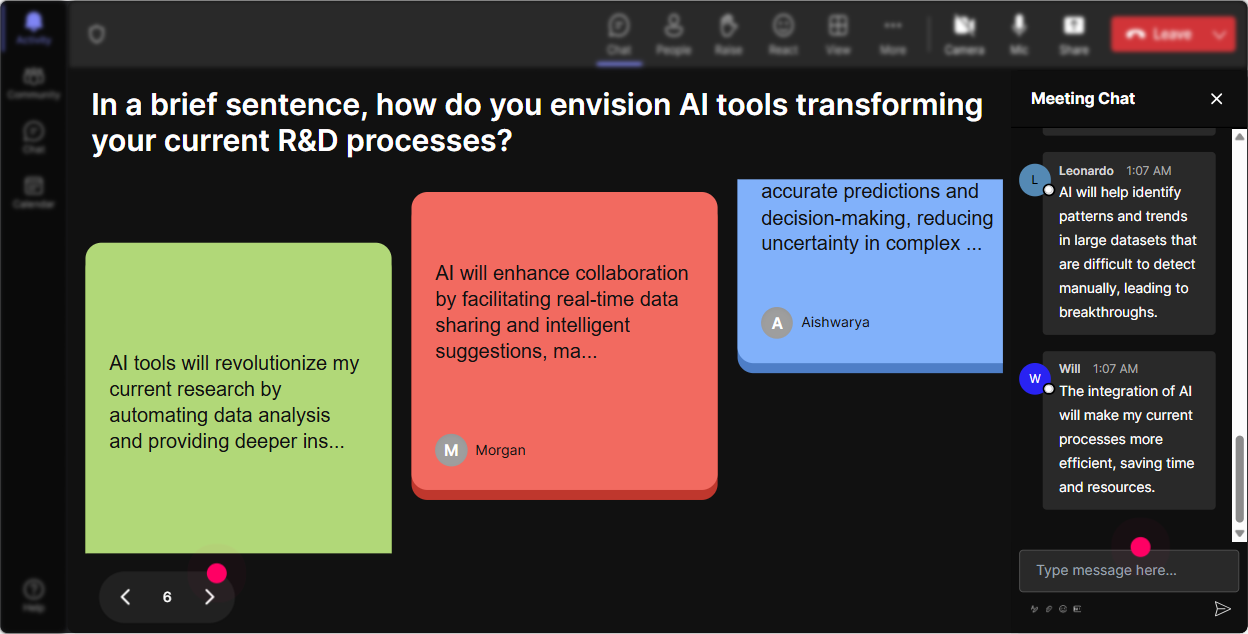Raise your hand in the meeting
This screenshot has height=634, width=1248.
pyautogui.click(x=728, y=34)
